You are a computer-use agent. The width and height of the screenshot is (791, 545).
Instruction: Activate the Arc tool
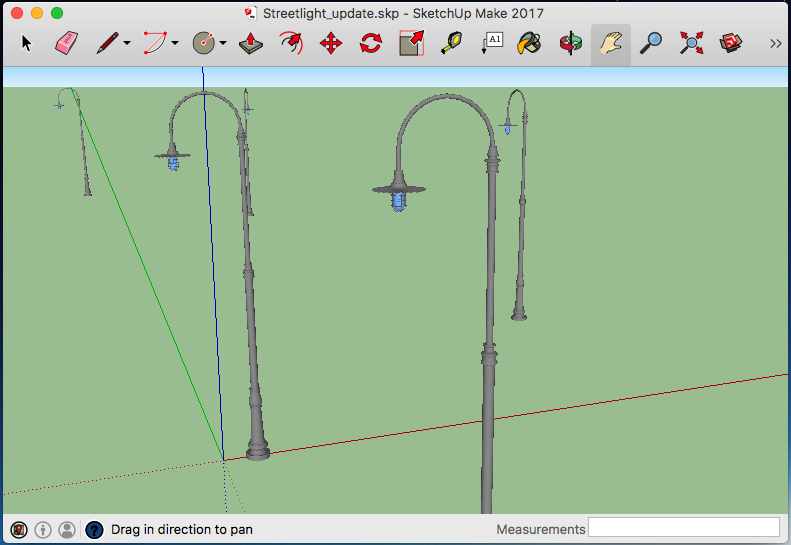[155, 43]
